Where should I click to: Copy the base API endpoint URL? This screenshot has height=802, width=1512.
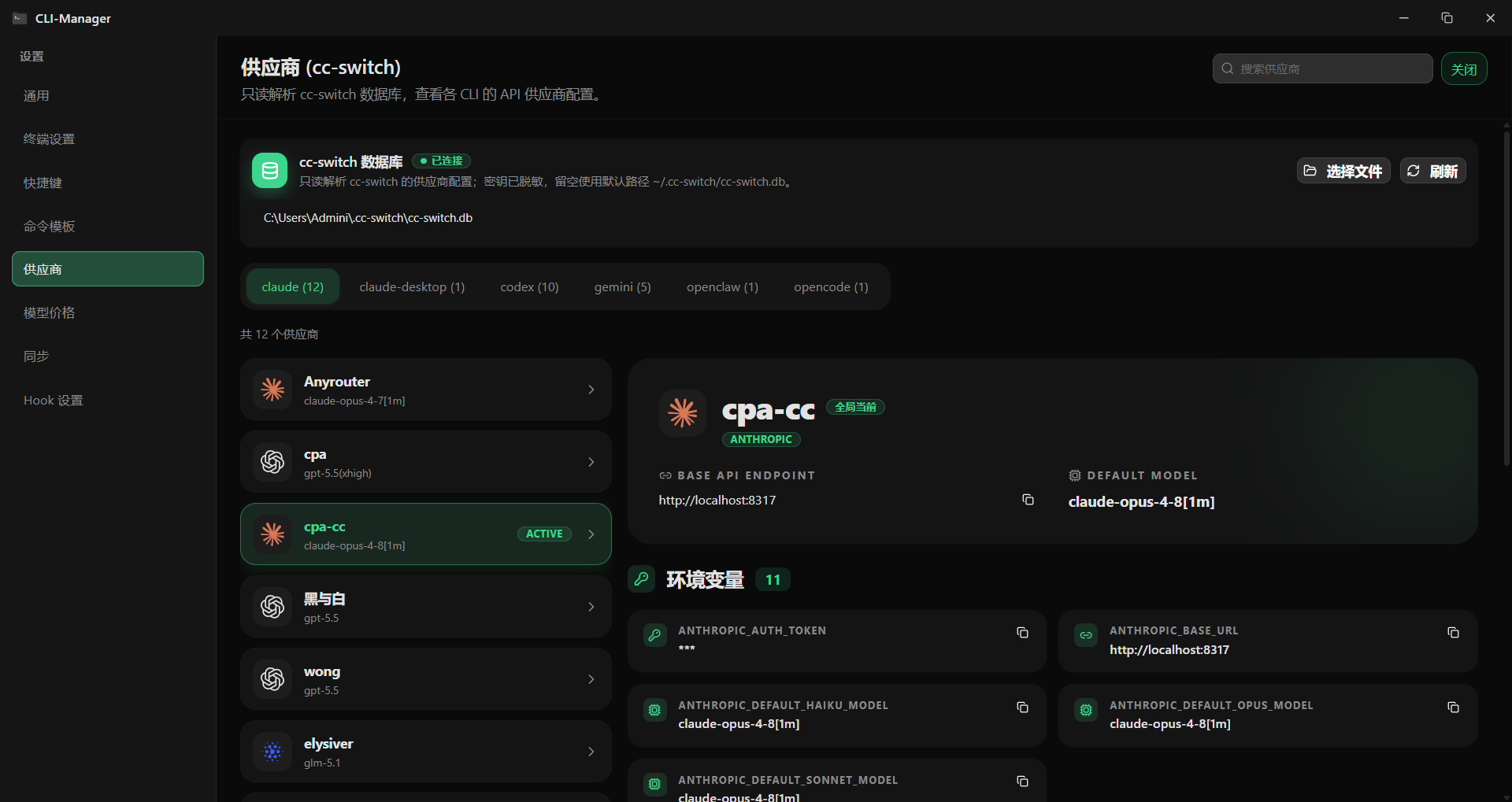(1028, 500)
